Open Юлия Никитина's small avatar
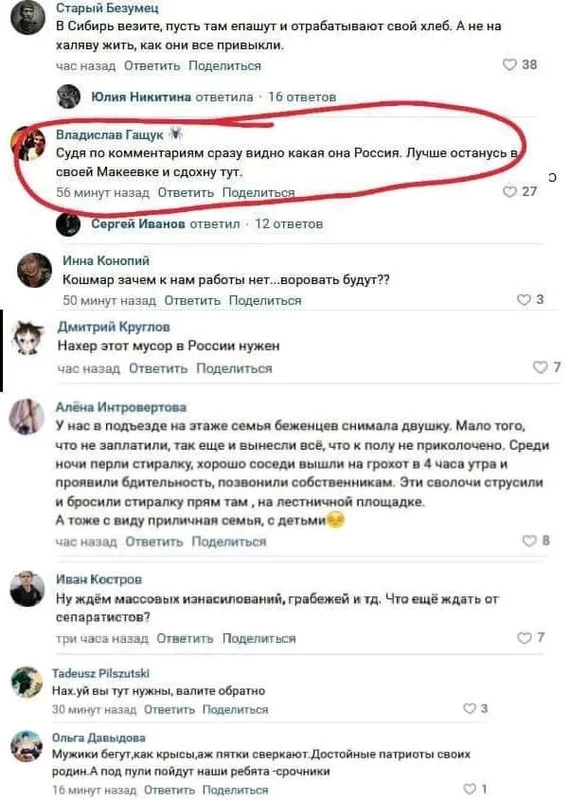The image size is (570, 800). tap(68, 96)
